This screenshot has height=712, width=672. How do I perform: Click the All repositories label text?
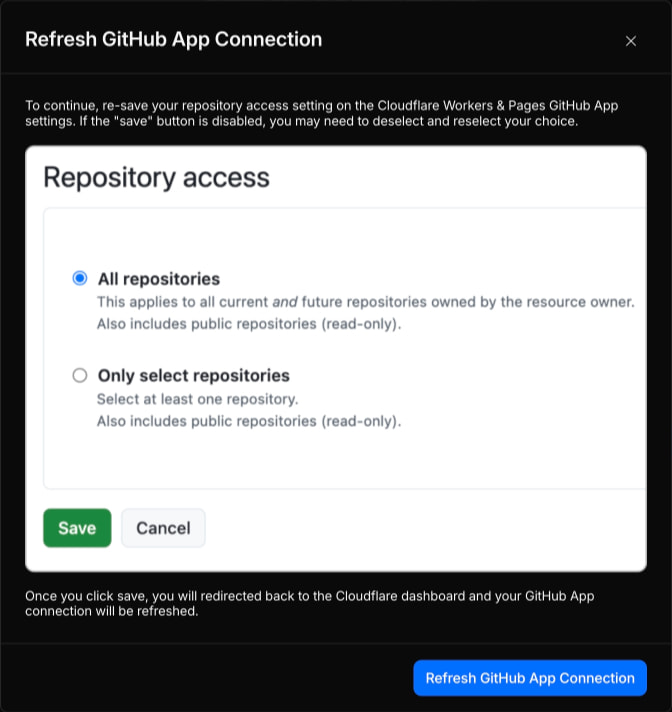(x=159, y=279)
